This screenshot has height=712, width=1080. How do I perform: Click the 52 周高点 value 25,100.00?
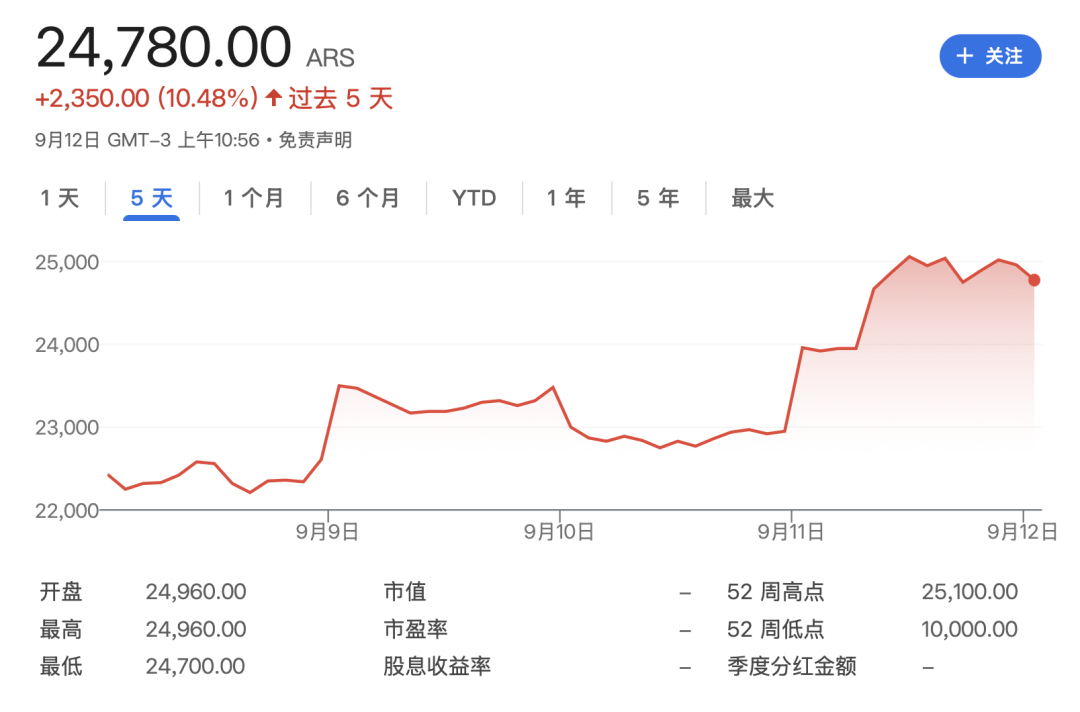[x=969, y=592]
